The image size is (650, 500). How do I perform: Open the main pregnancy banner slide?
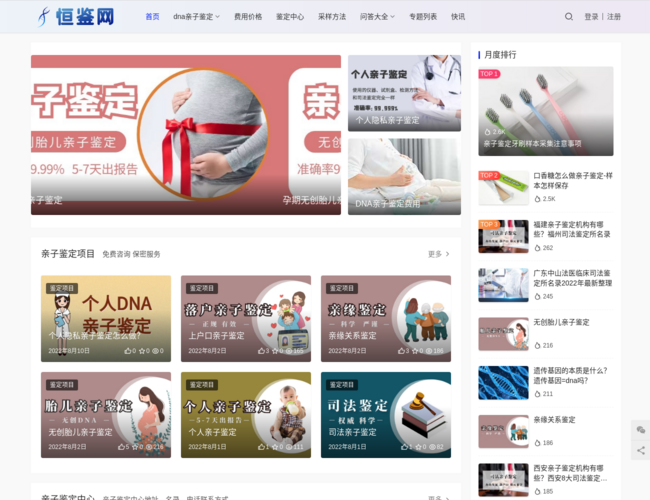point(186,135)
